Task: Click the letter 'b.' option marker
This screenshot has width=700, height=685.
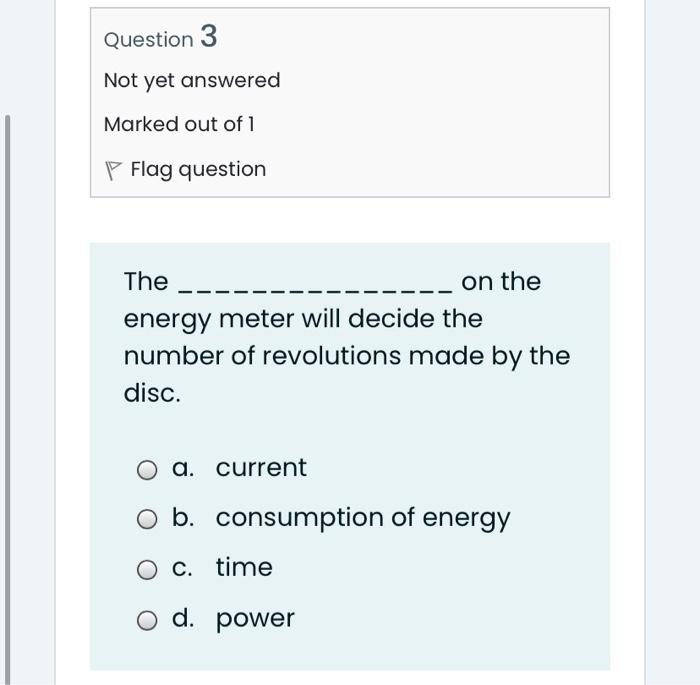Action: tap(183, 518)
